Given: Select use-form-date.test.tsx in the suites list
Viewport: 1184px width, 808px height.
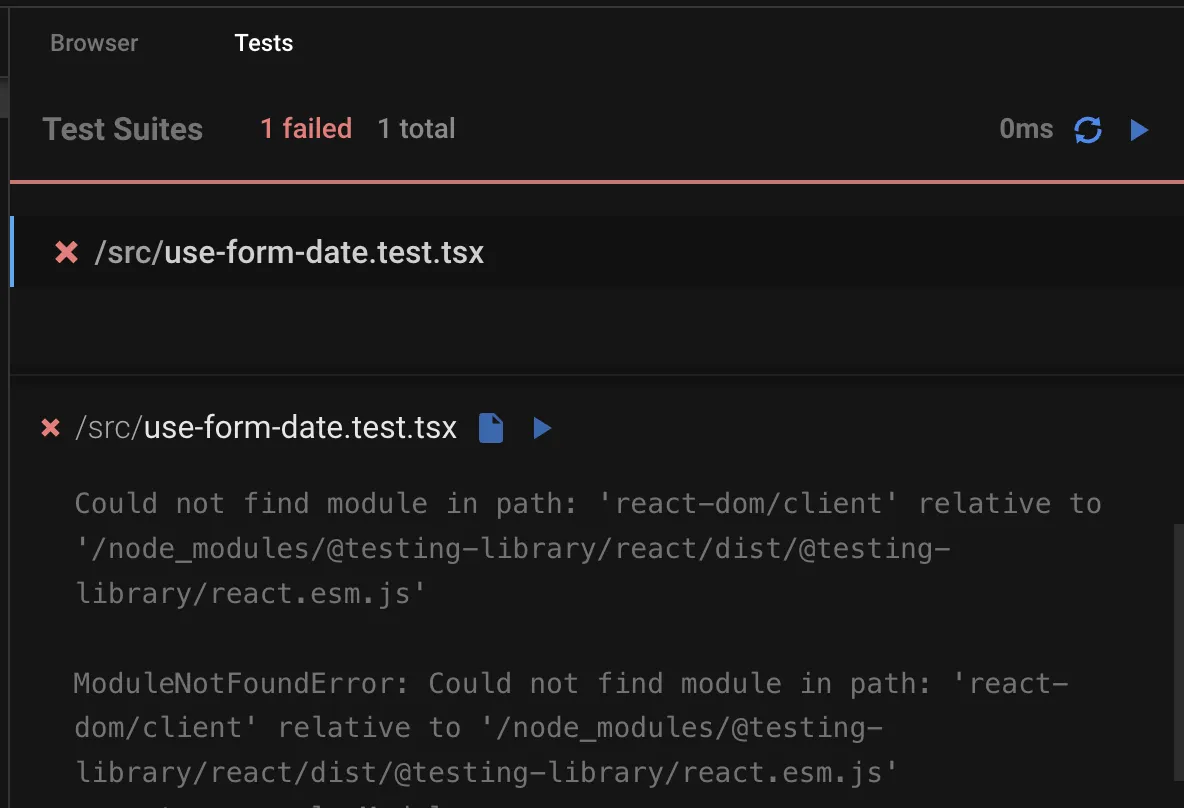Looking at the screenshot, I should 323,253.
